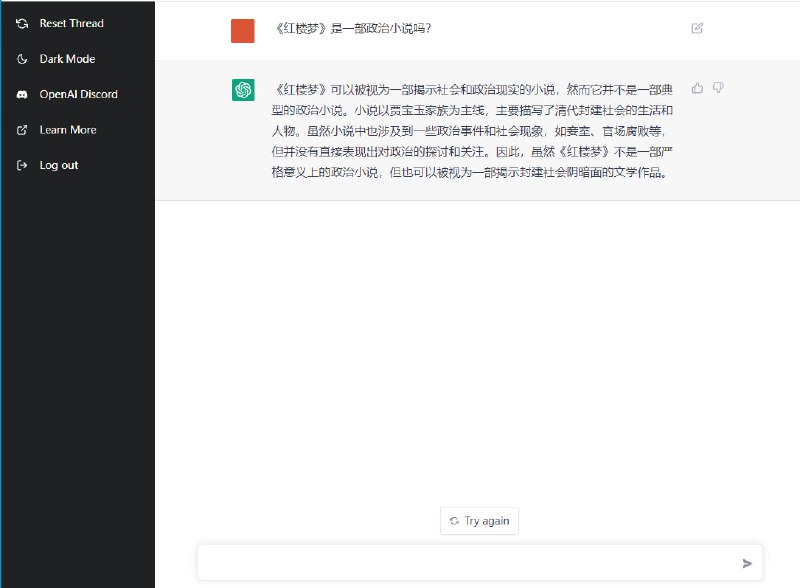Image resolution: width=800 pixels, height=588 pixels.
Task: Click the Learn More external link icon
Action: coord(22,130)
